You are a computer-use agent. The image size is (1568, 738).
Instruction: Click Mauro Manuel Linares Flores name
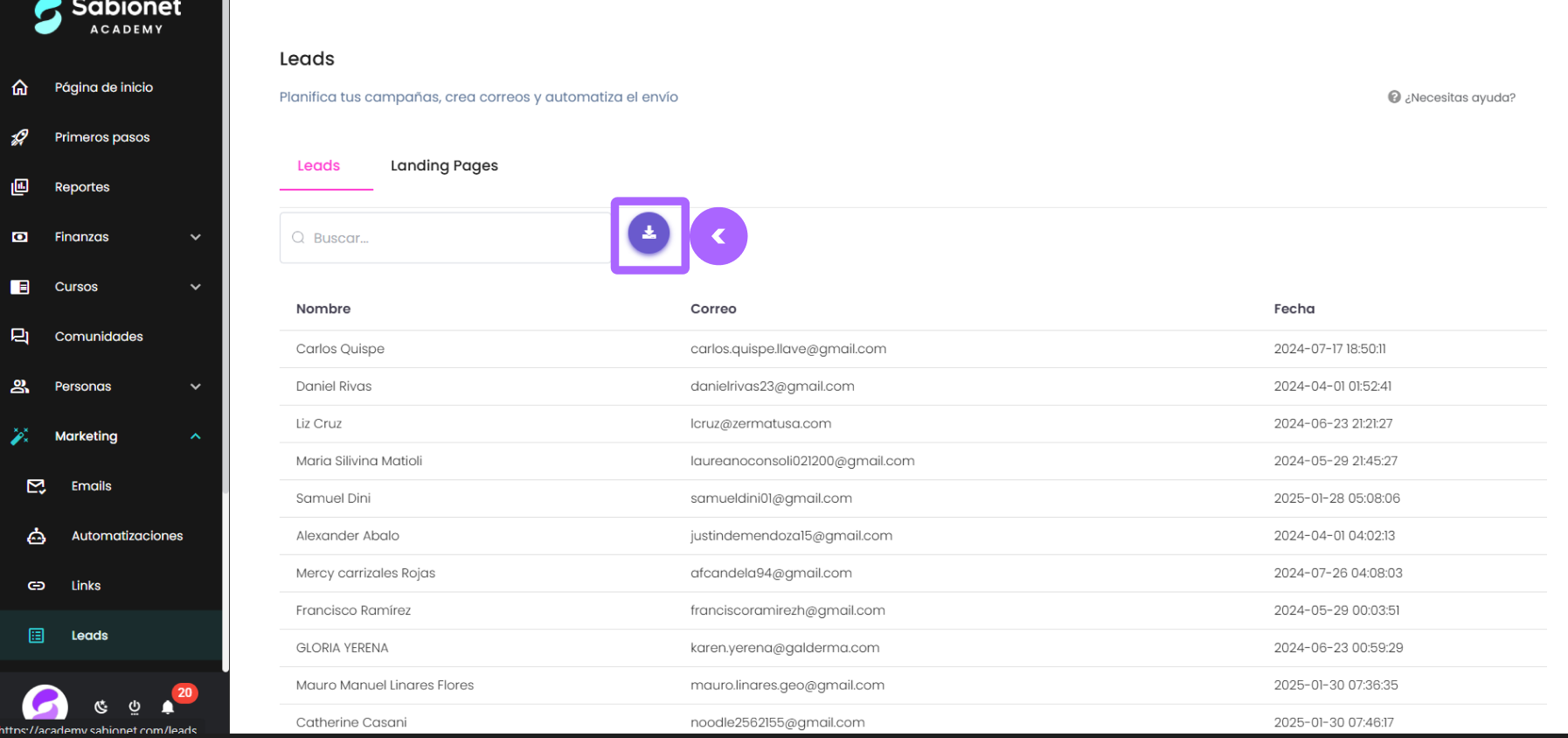[x=385, y=686]
